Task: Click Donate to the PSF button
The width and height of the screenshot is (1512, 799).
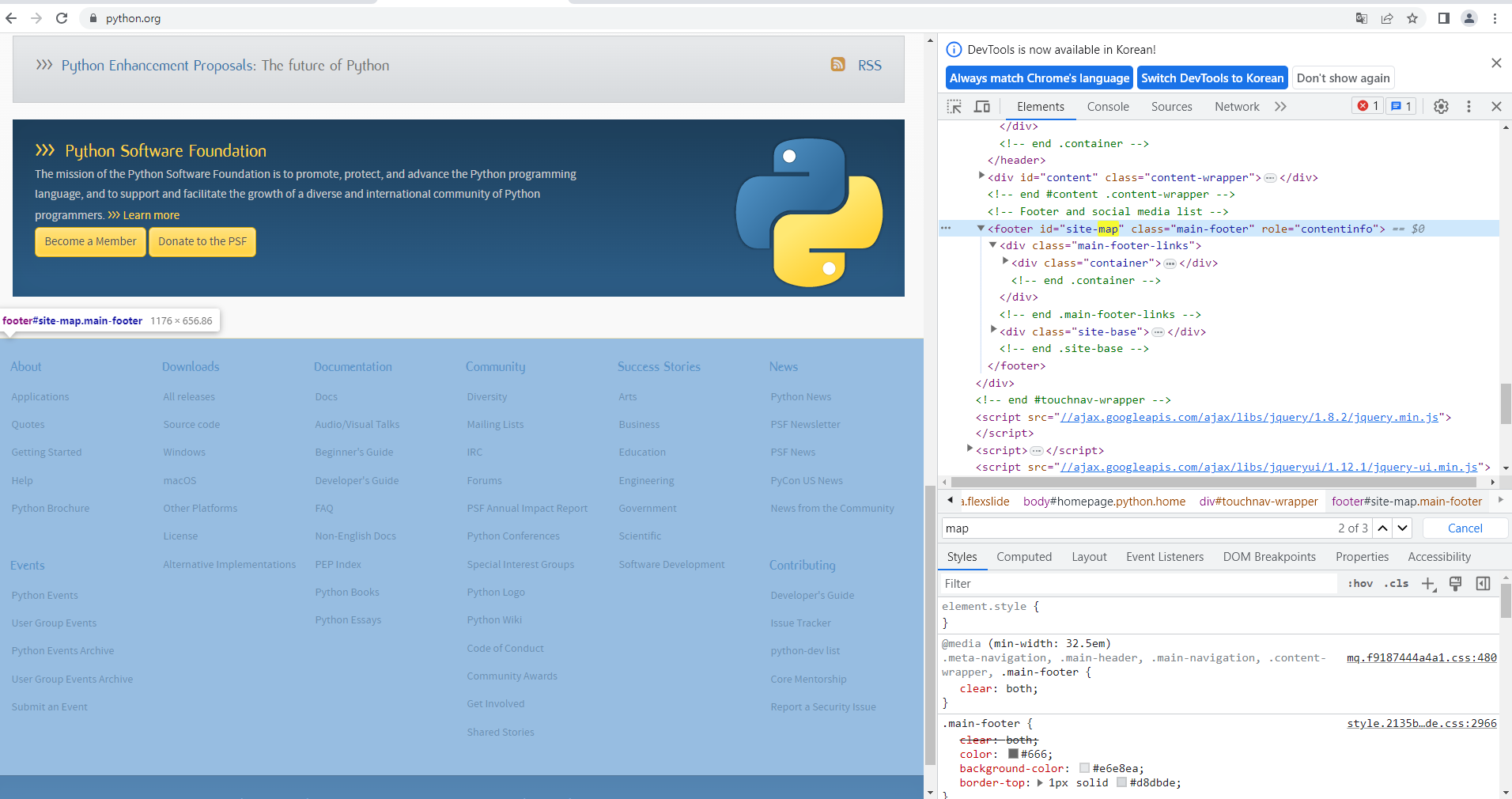Action: (202, 241)
